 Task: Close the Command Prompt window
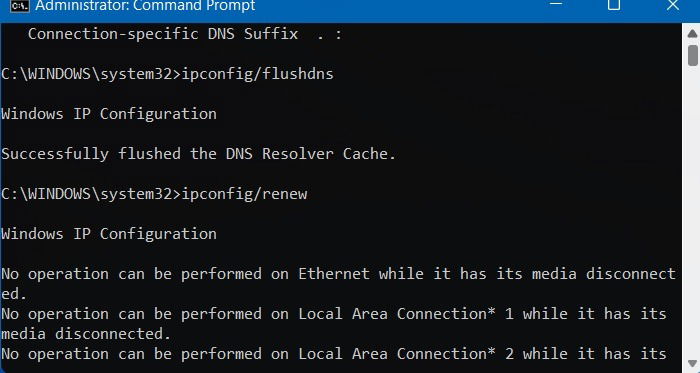pyautogui.click(x=672, y=5)
